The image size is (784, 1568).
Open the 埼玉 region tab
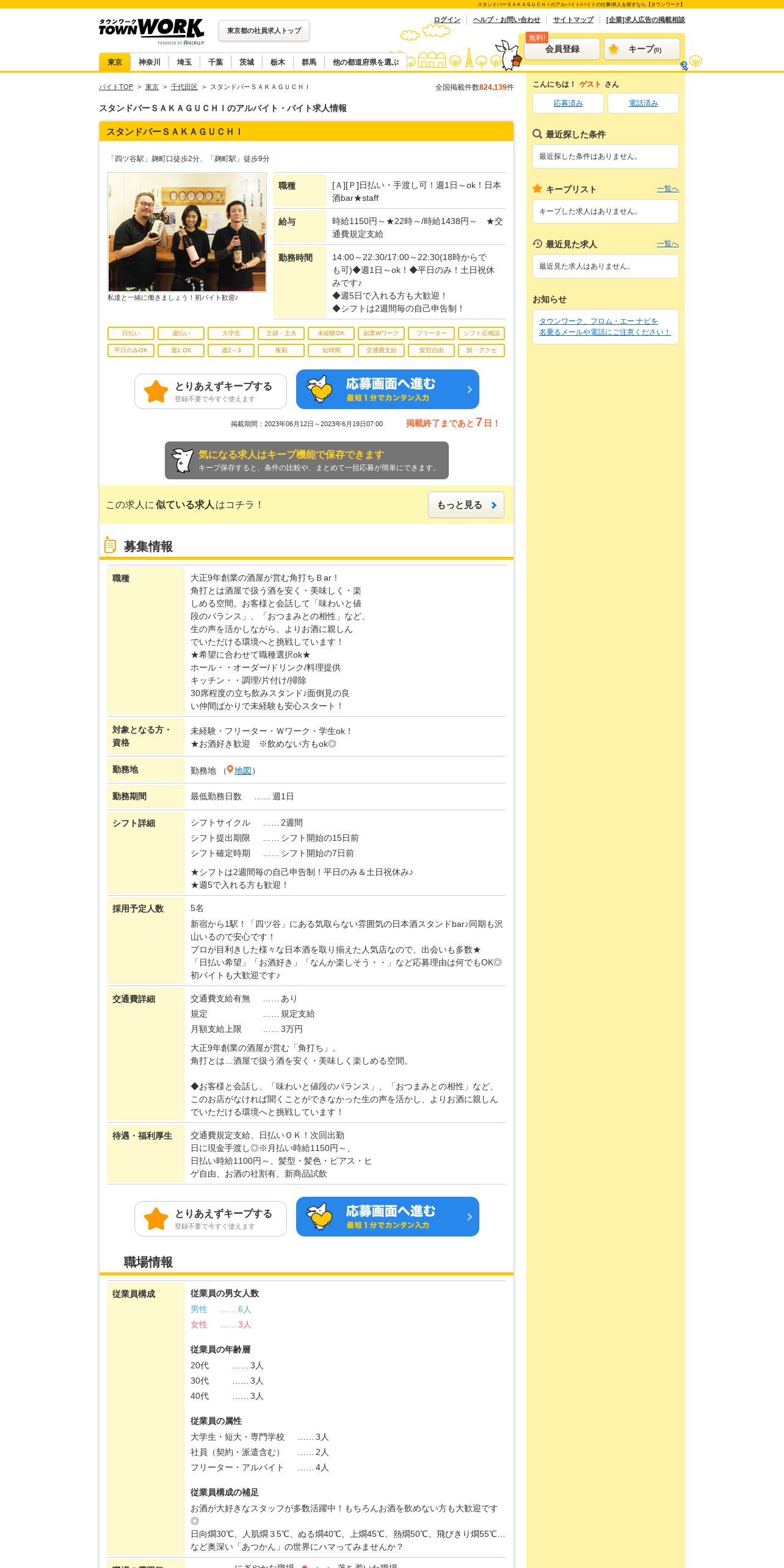click(x=184, y=62)
